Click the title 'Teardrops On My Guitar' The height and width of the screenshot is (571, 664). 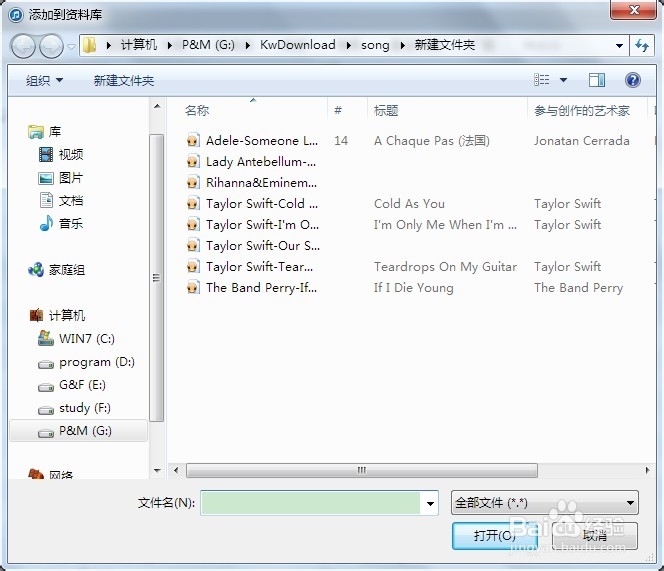click(445, 267)
